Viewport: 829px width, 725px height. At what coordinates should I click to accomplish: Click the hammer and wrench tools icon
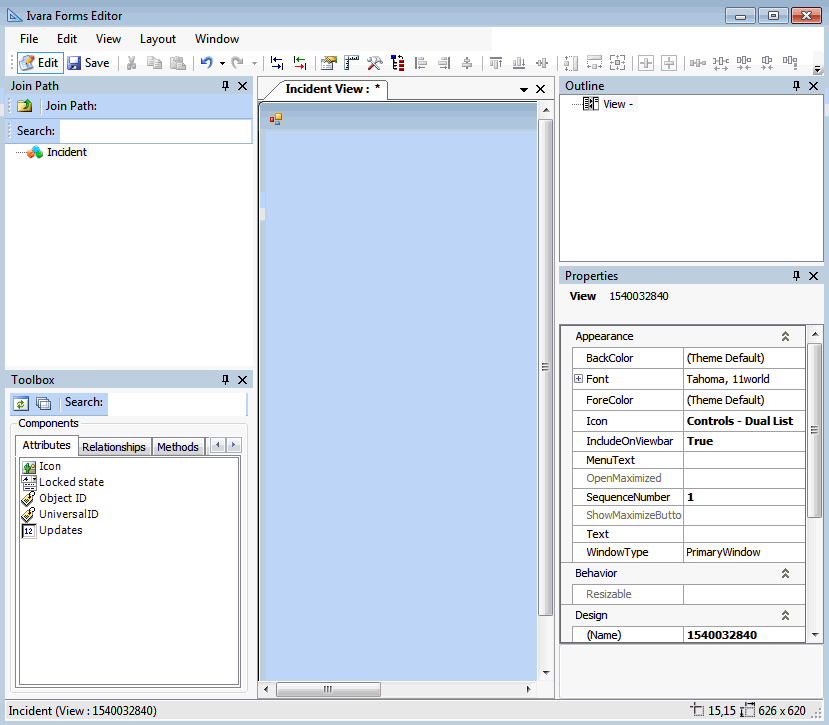[374, 63]
